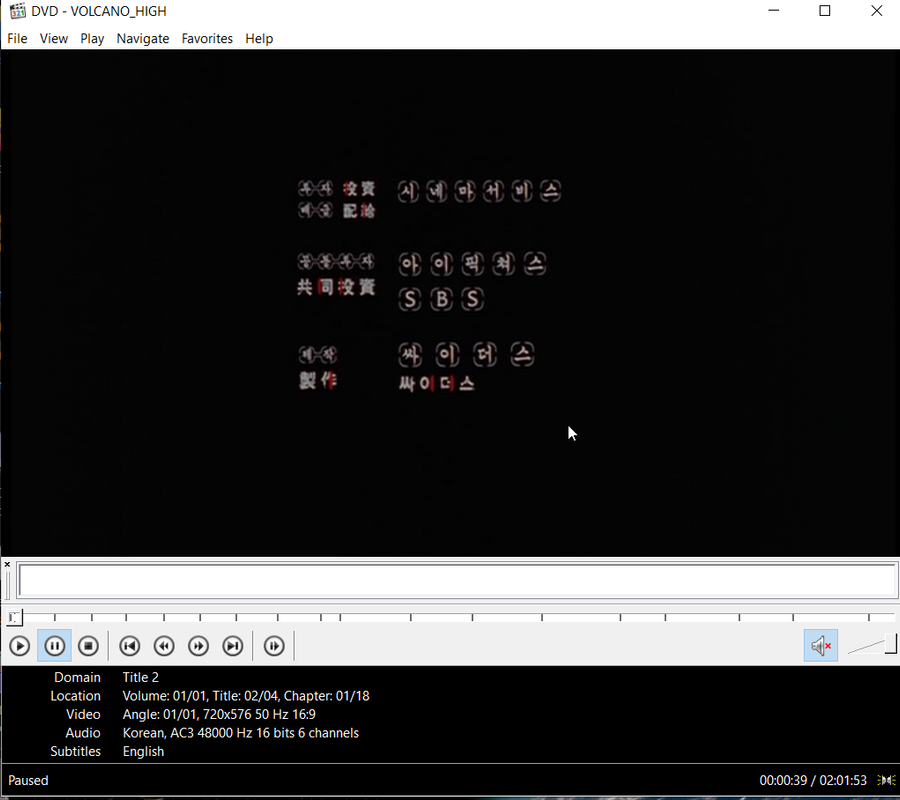Click the status bar icon beside time

click(886, 780)
